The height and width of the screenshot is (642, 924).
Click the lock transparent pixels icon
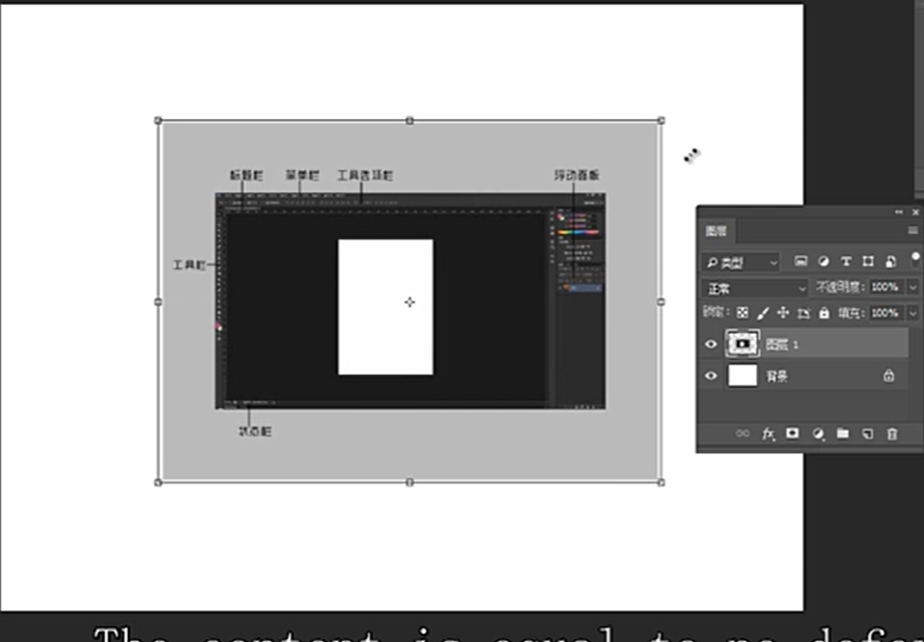pyautogui.click(x=741, y=313)
